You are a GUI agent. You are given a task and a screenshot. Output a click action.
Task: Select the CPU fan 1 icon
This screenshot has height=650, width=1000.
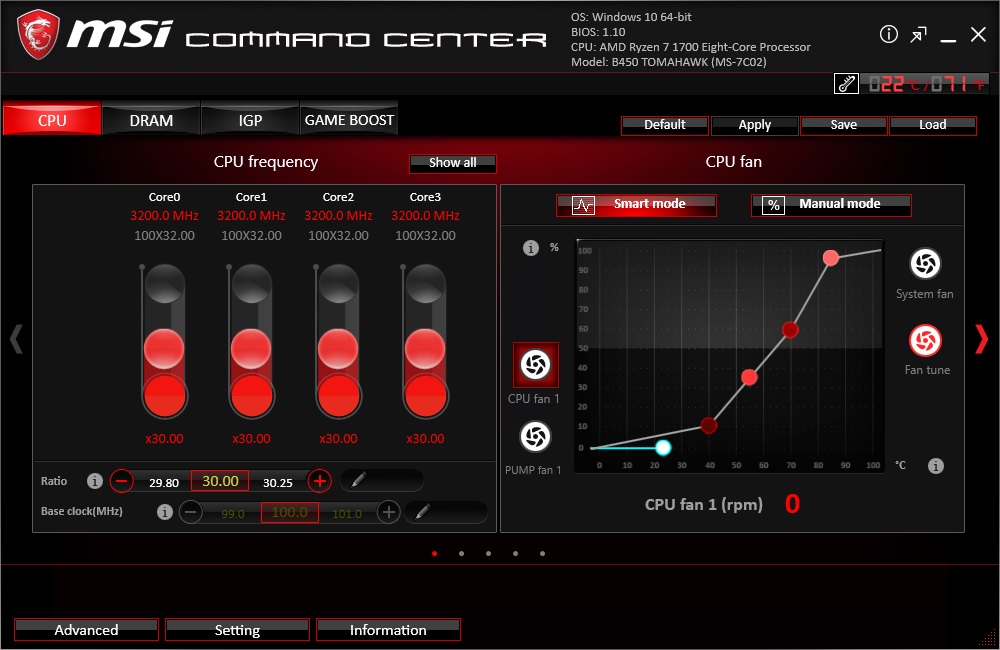point(536,365)
